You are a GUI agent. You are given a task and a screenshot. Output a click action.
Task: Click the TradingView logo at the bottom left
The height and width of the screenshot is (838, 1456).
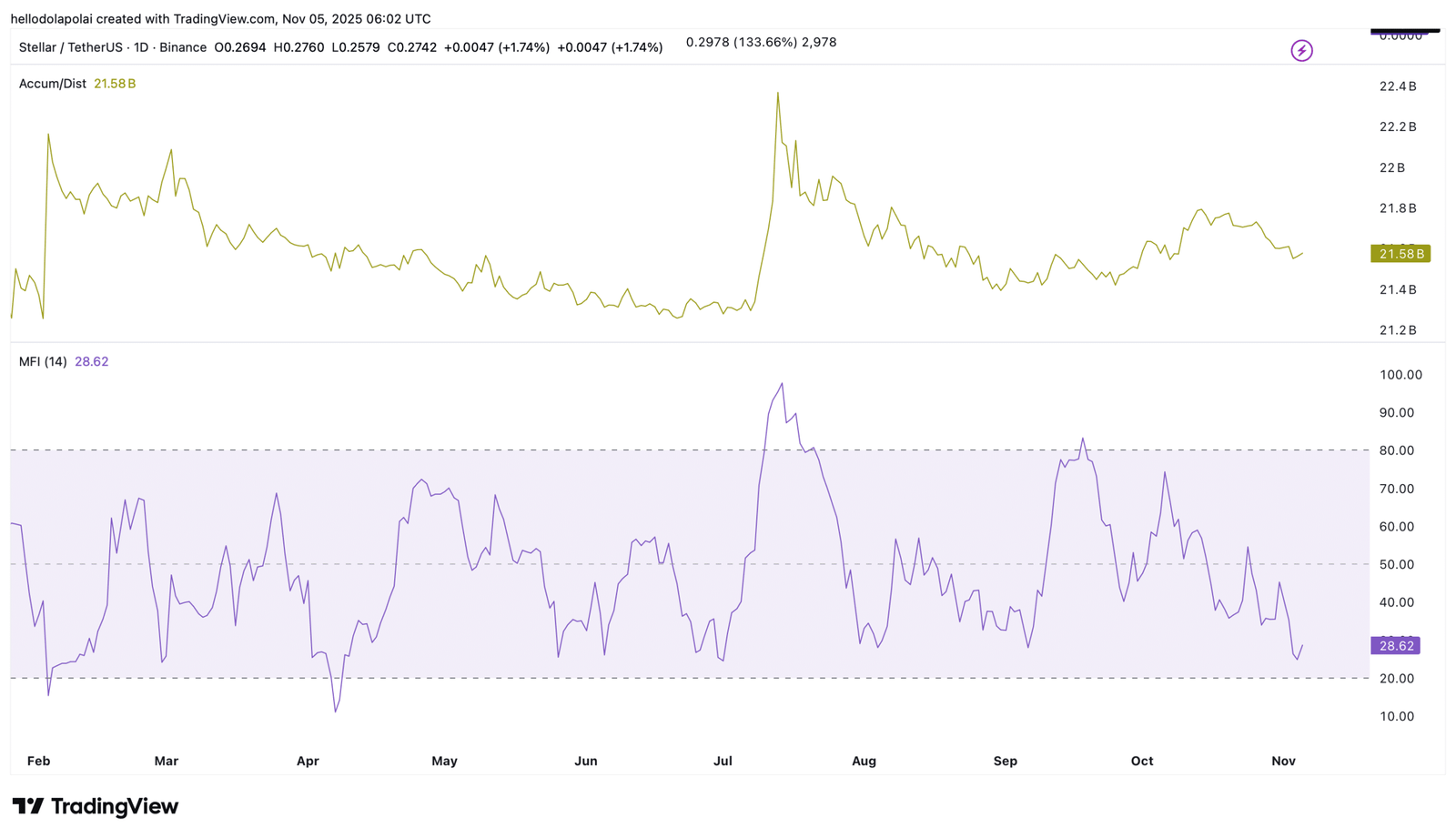96,806
